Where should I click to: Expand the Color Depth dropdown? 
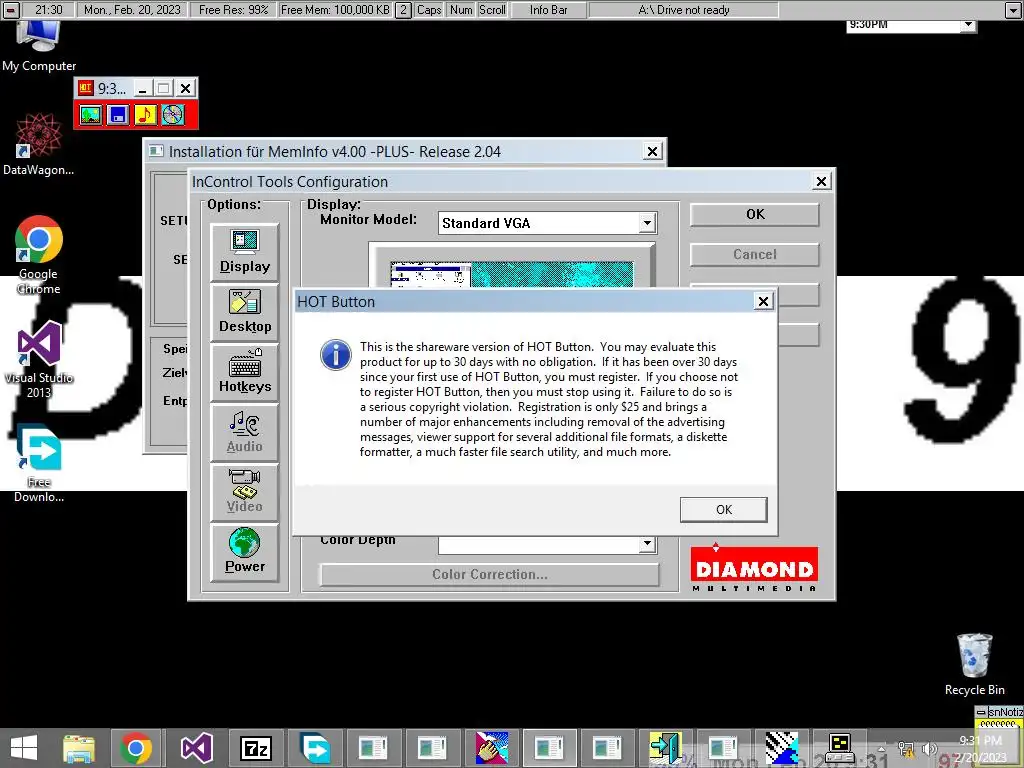point(647,544)
